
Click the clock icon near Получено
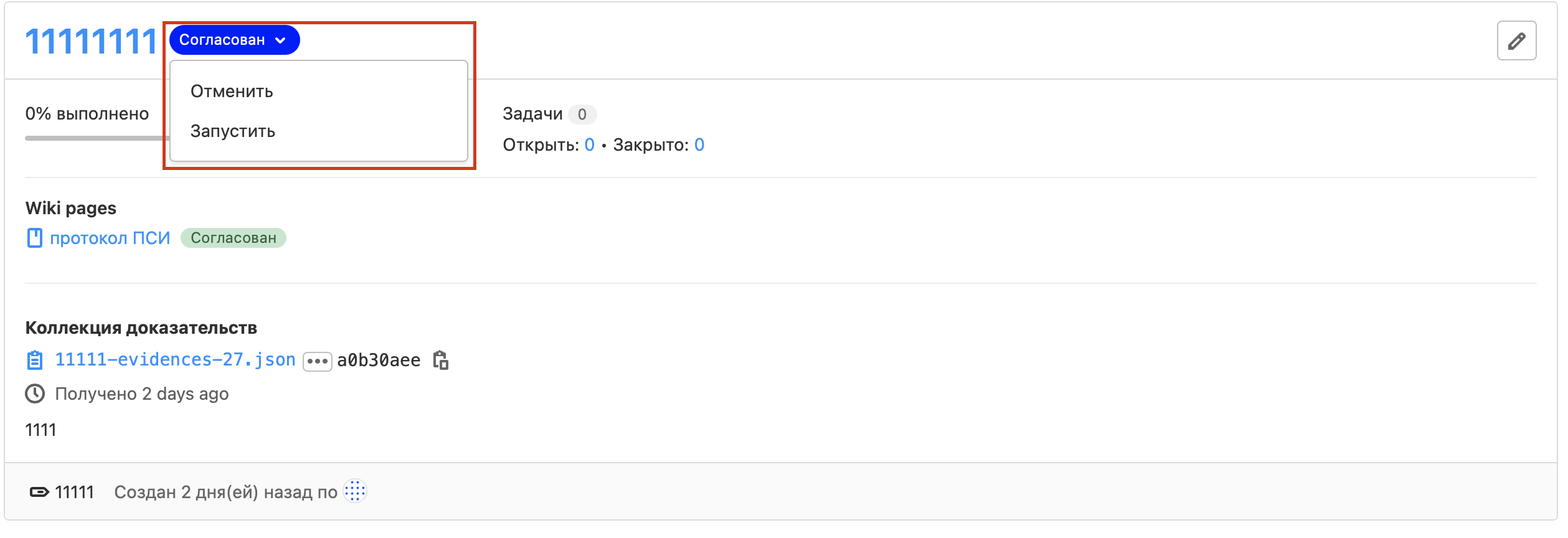[35, 394]
